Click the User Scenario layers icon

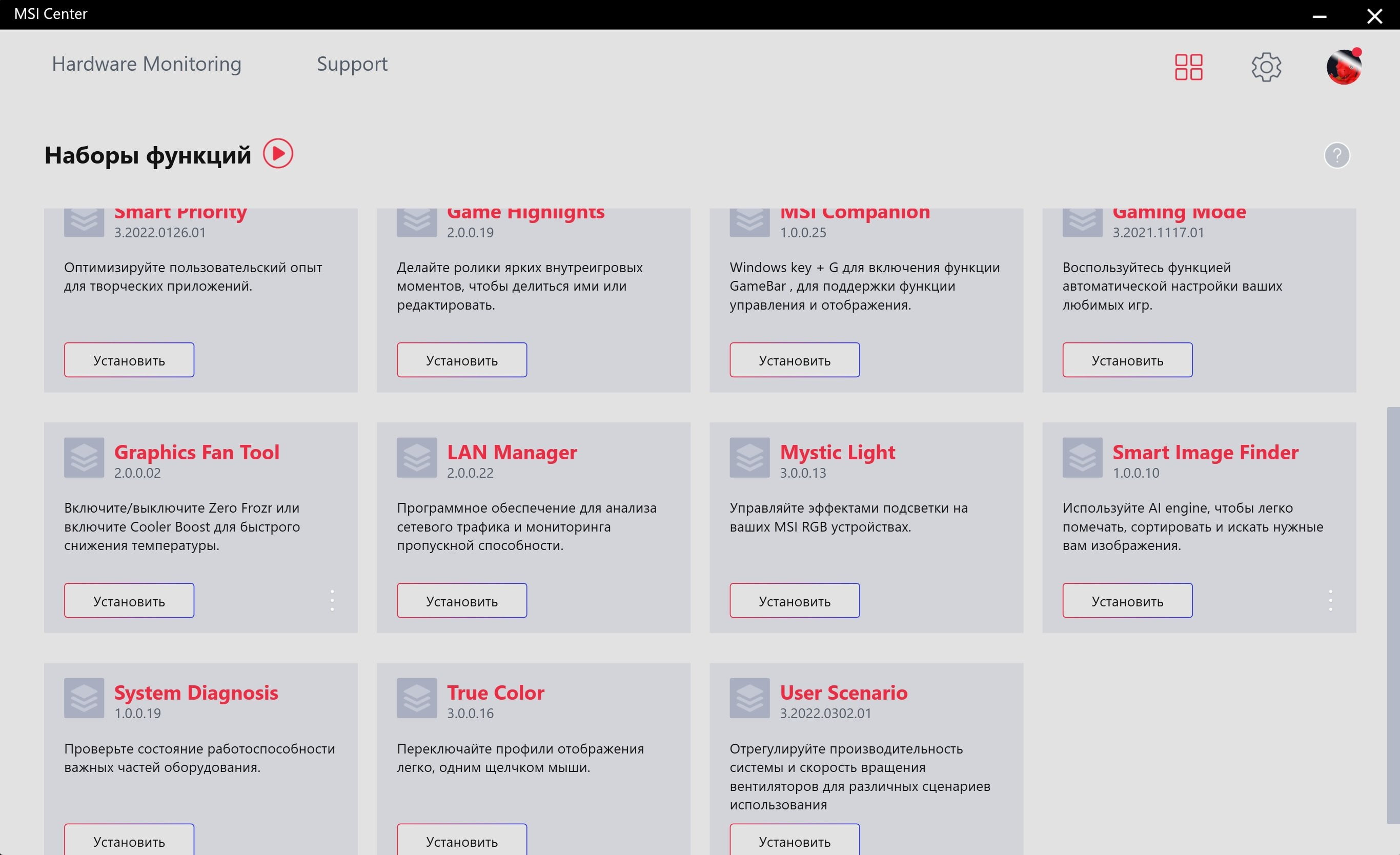[749, 698]
